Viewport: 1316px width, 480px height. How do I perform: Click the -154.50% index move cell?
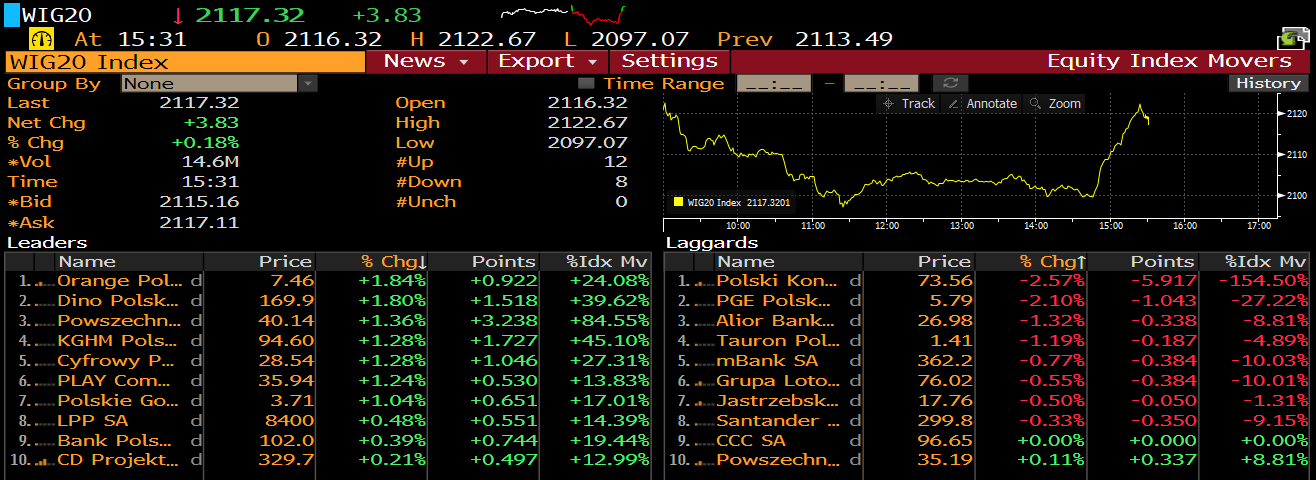point(1262,282)
